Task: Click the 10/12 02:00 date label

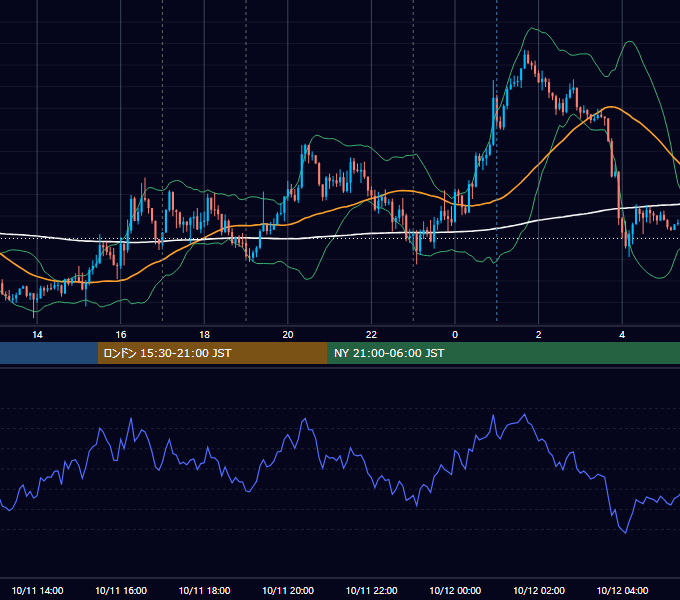Action: [539, 590]
